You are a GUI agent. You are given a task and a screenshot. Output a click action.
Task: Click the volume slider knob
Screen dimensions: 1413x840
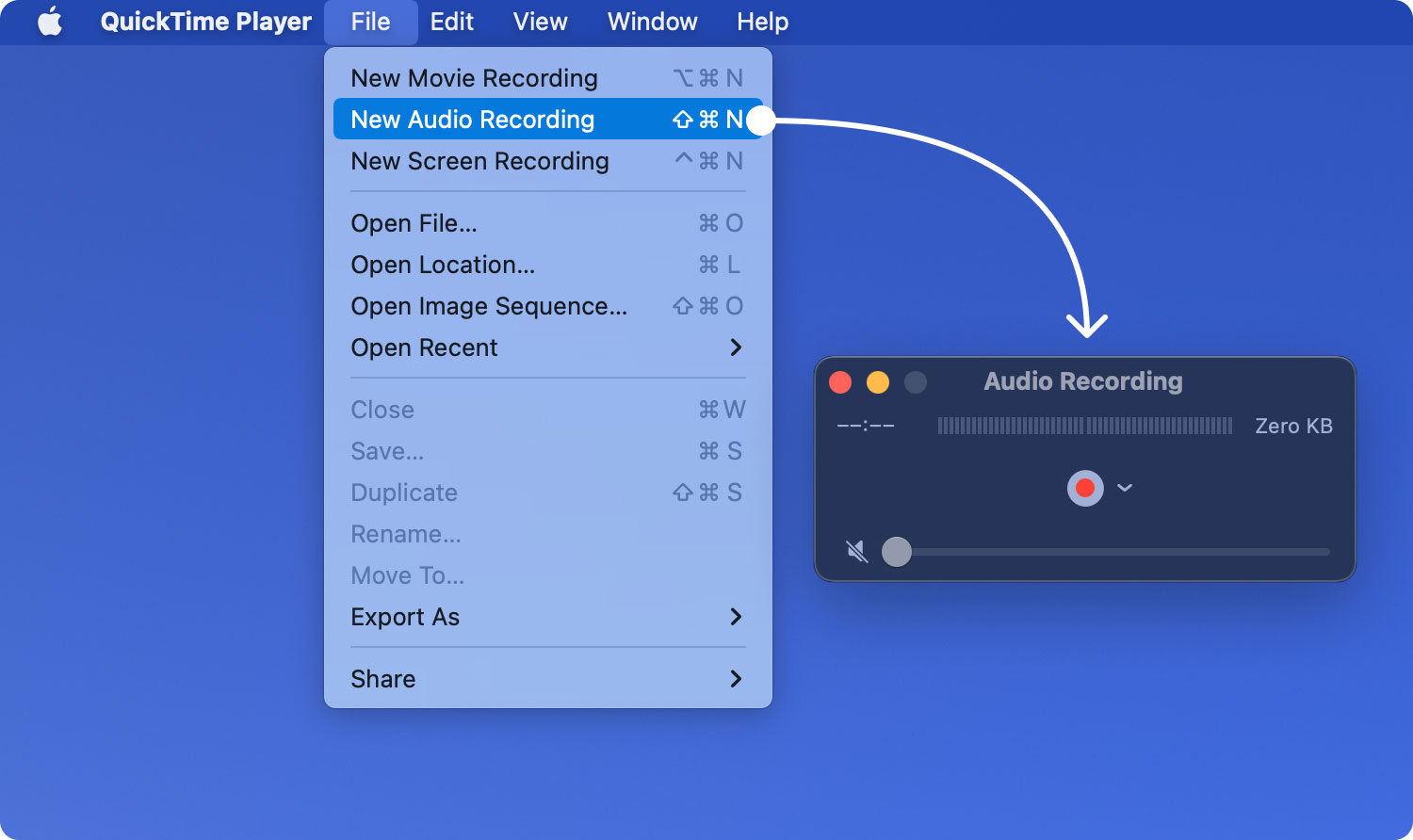pos(897,551)
